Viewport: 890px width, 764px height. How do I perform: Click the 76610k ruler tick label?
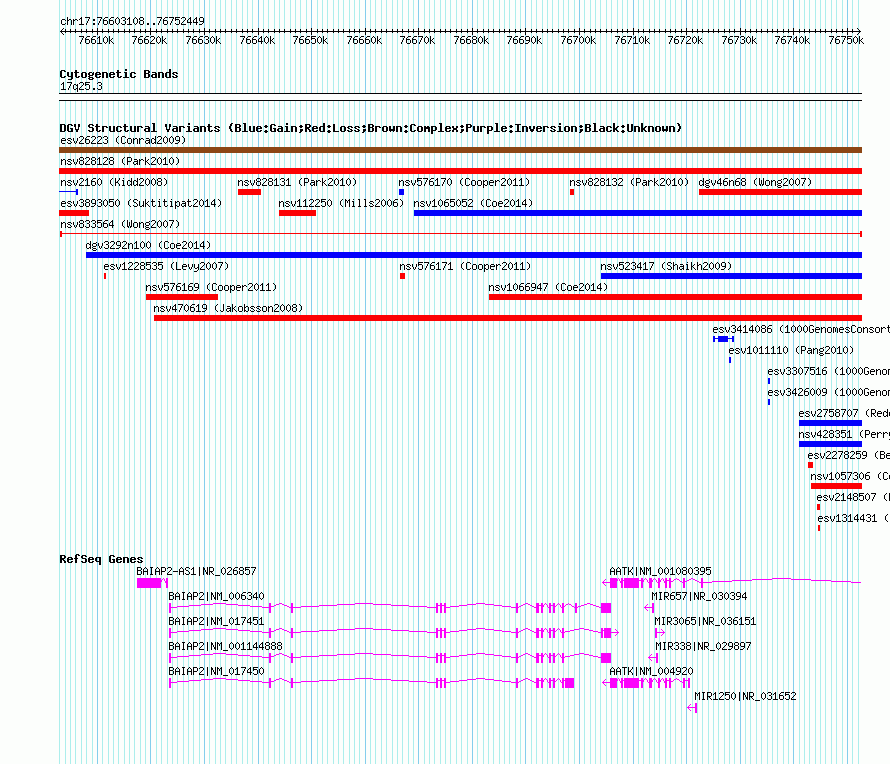(96, 40)
